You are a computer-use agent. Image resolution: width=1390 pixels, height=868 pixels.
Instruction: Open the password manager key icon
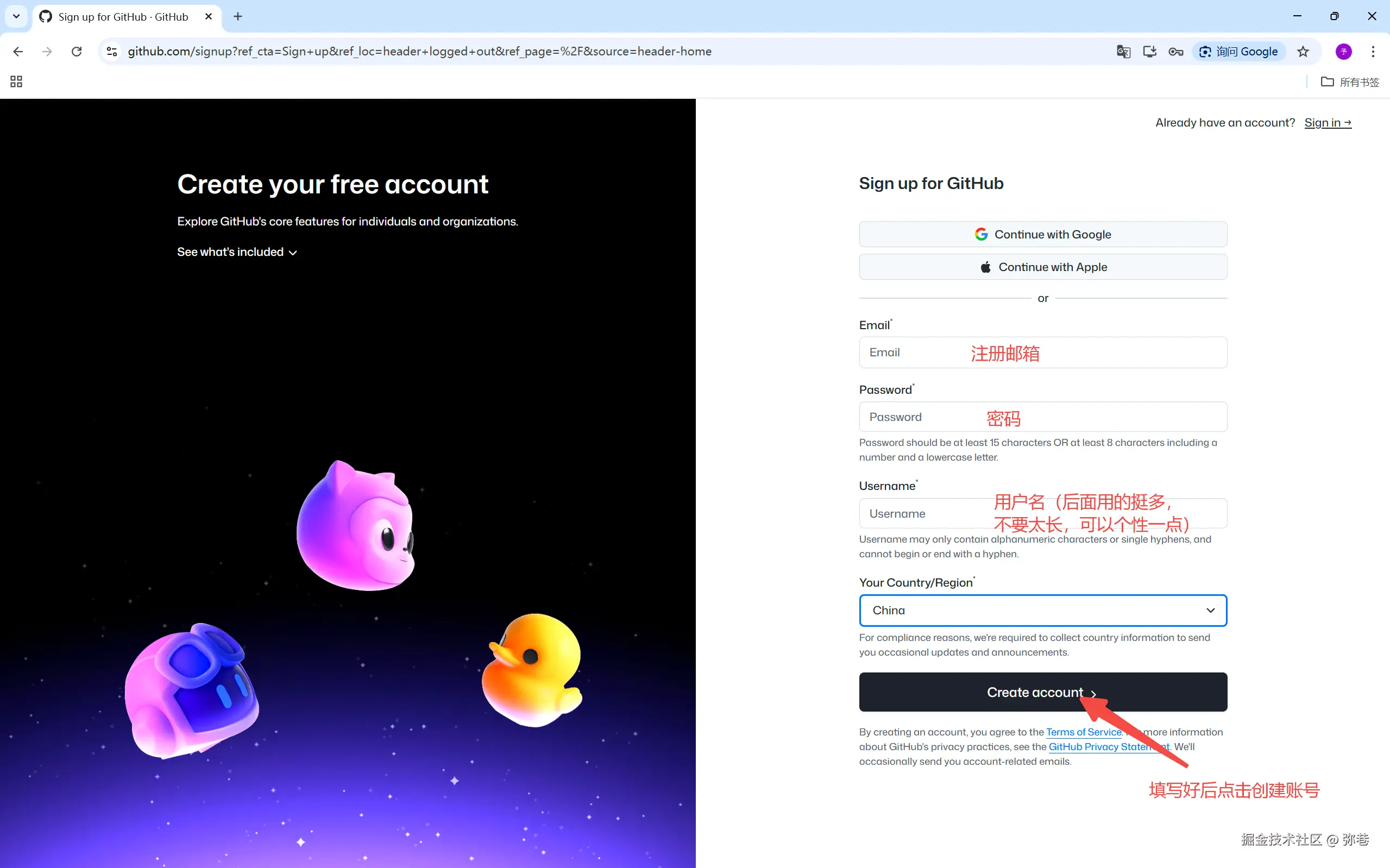(1175, 52)
